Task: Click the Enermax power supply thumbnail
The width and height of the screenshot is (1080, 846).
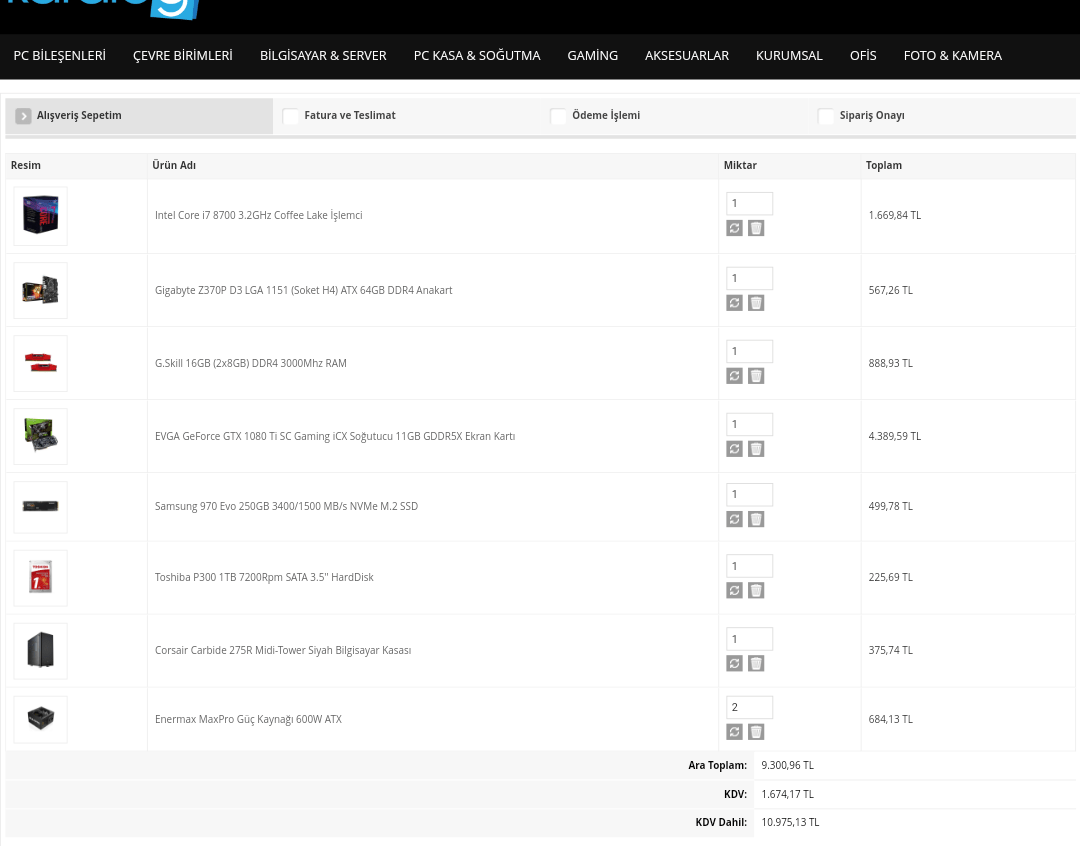Action: click(41, 719)
